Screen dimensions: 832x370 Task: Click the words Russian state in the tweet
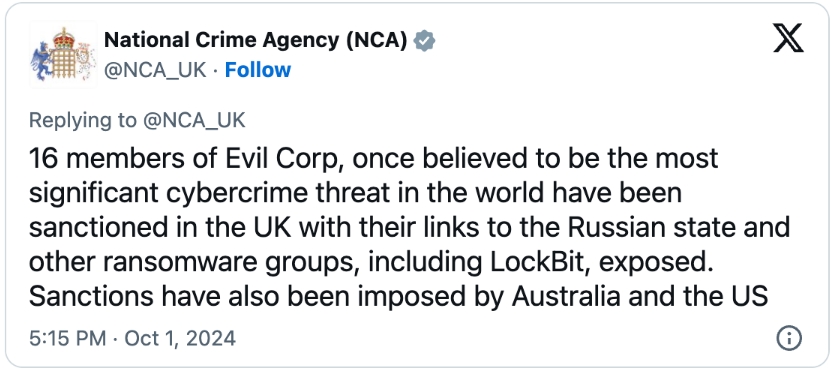pos(653,228)
